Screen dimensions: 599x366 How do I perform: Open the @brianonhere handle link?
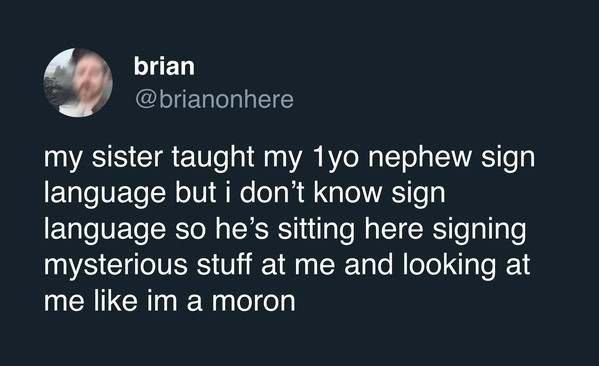tap(215, 99)
